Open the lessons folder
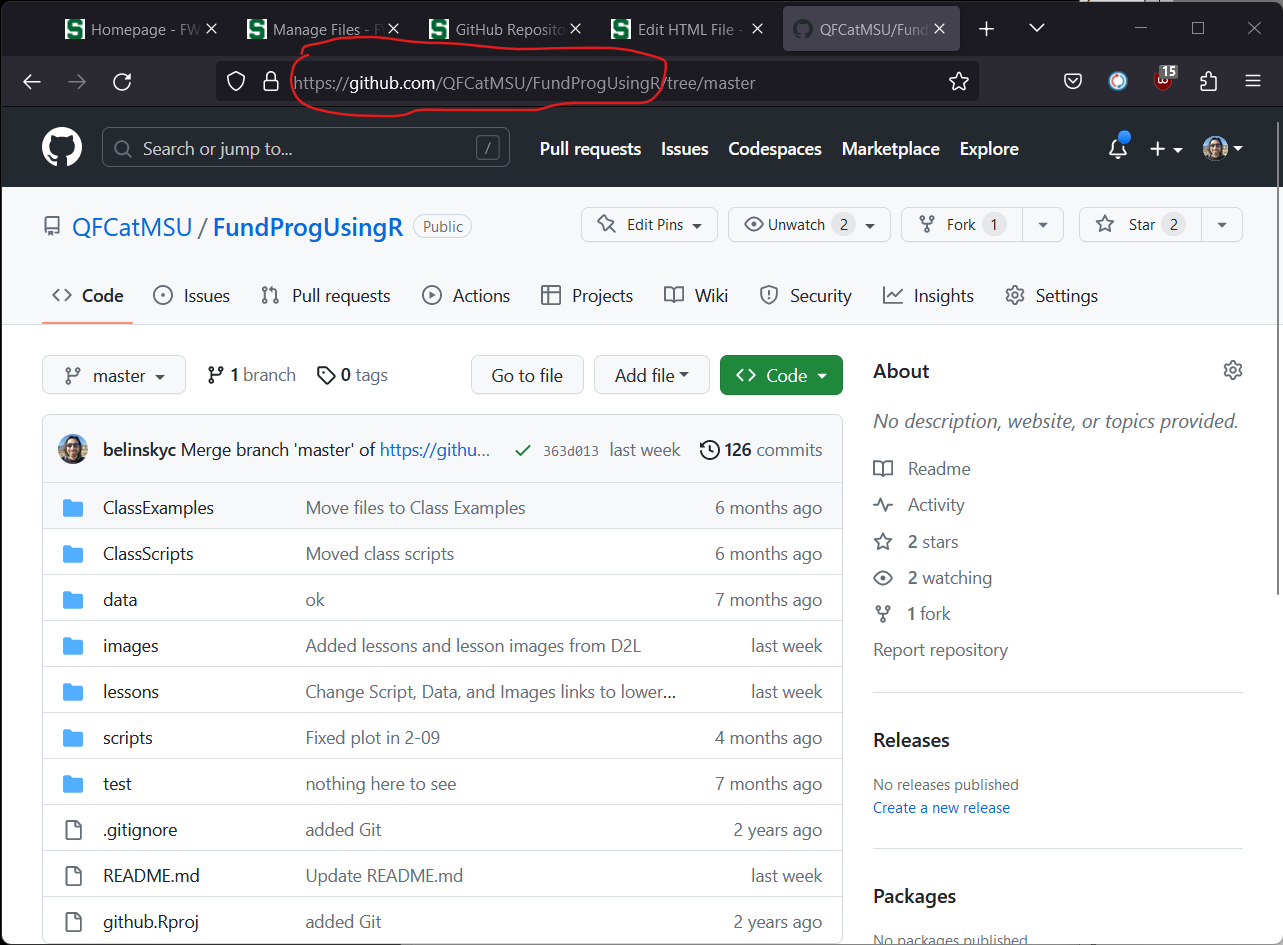The image size is (1283, 945). pyautogui.click(x=131, y=692)
